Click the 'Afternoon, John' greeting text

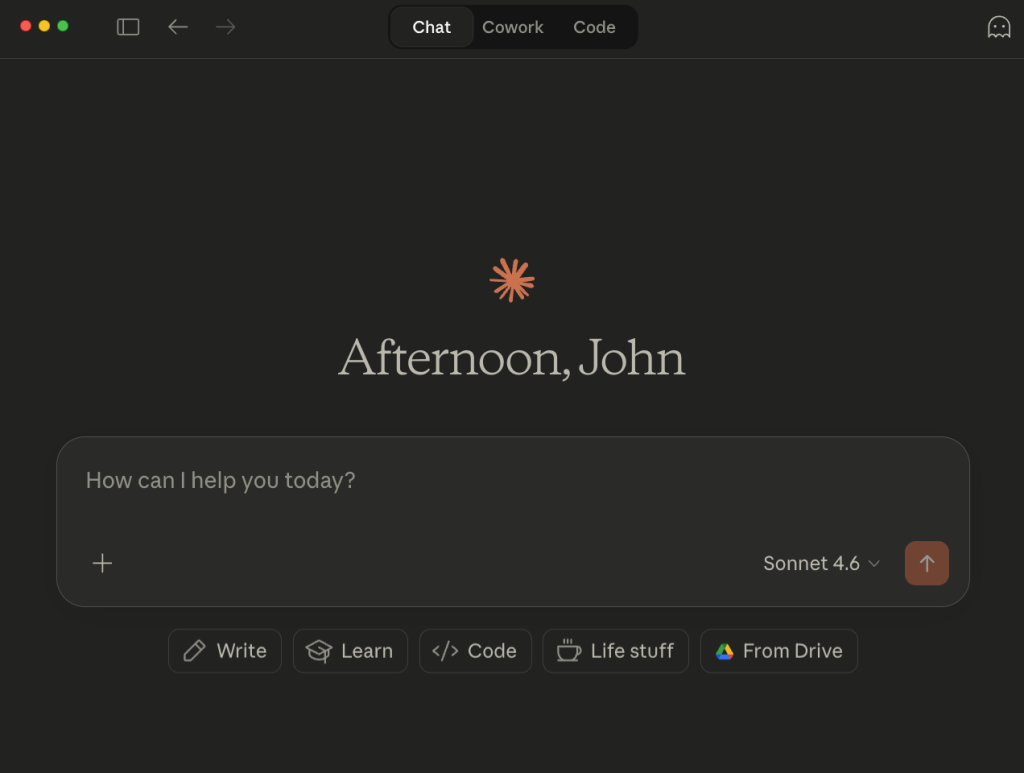pos(512,358)
